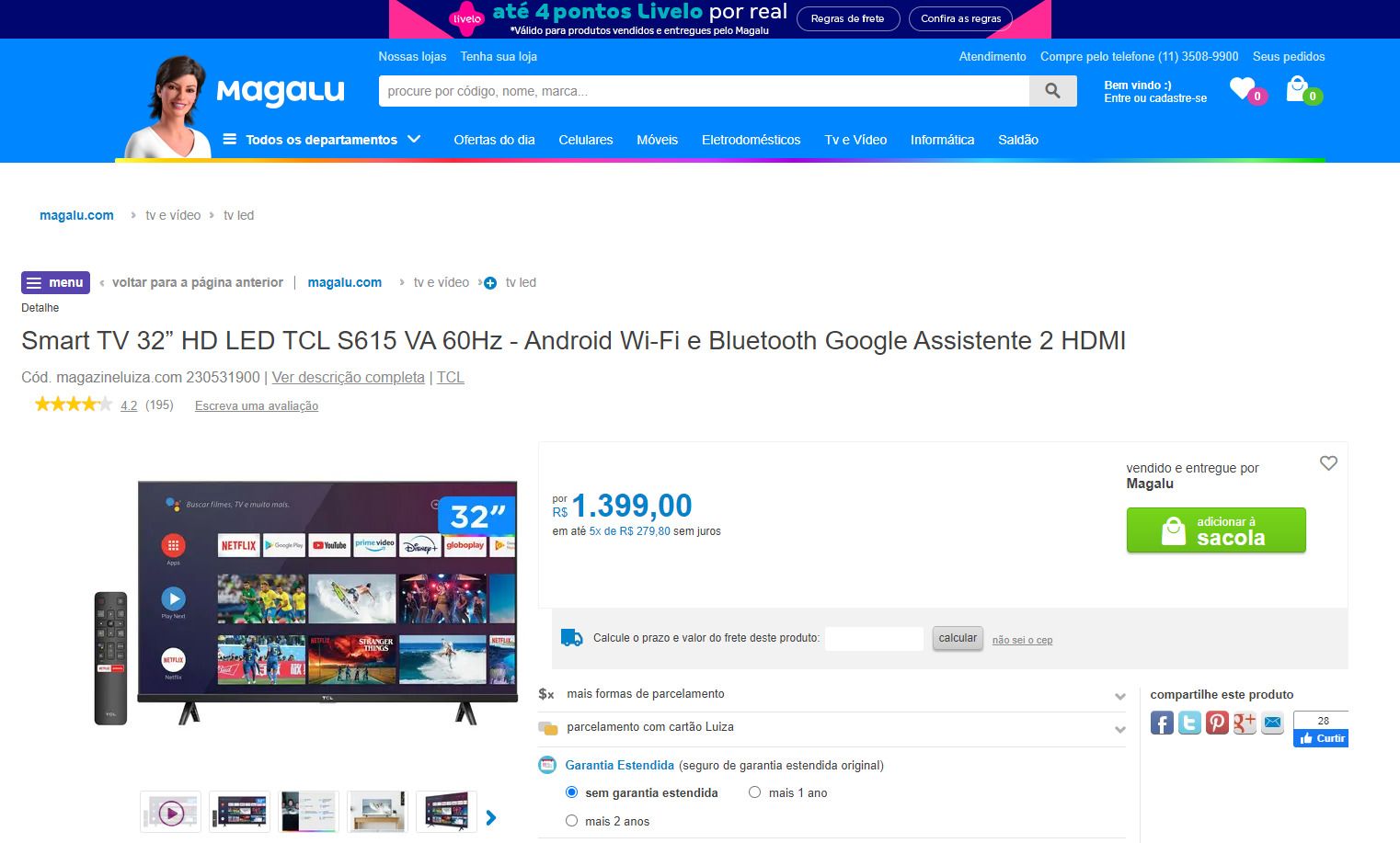Click the top magalu.com breadcrumb
The height and width of the screenshot is (843, 1400).
coord(76,215)
